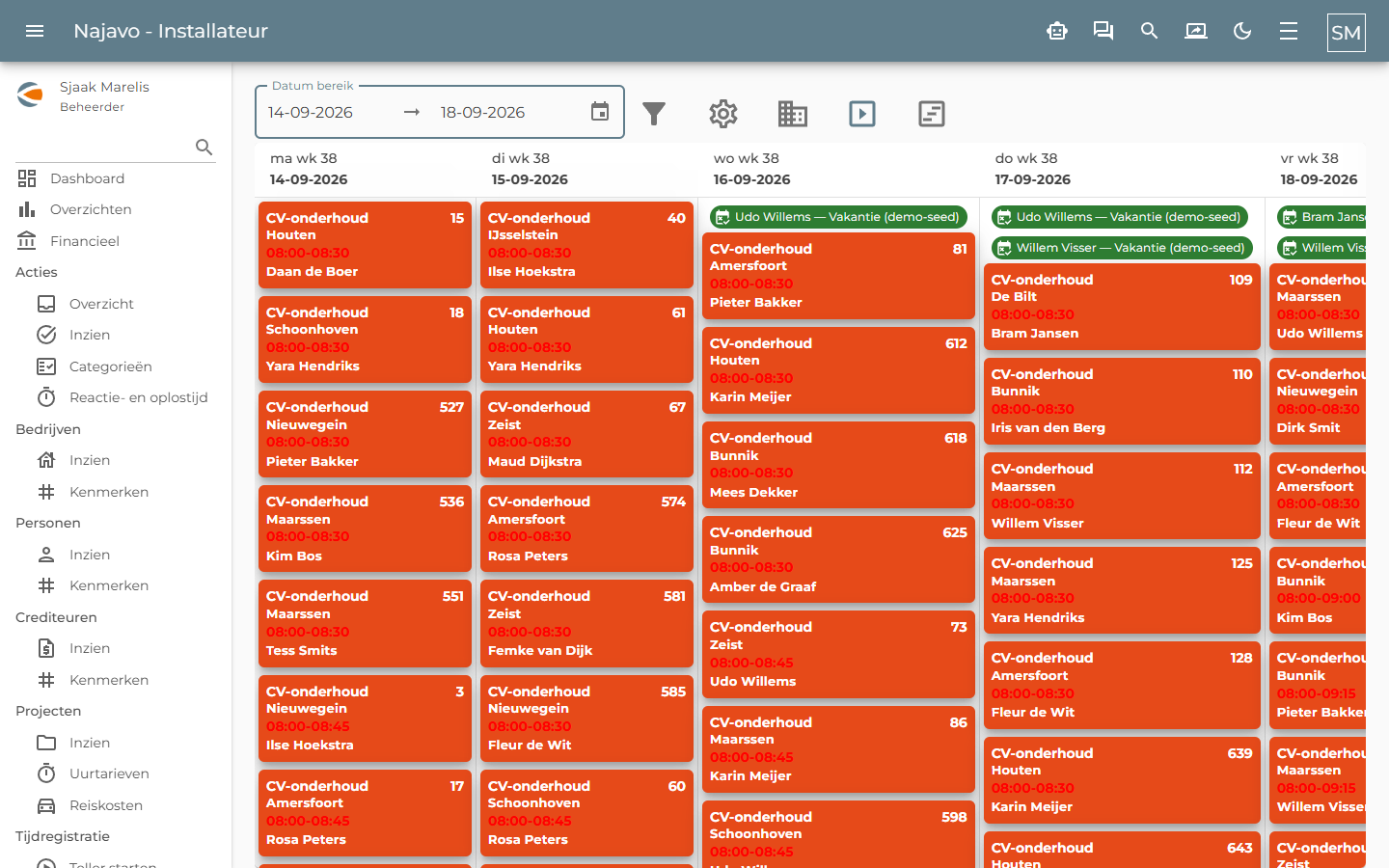The width and height of the screenshot is (1389, 868).
Task: Open planner settings gear icon
Action: coord(723,114)
